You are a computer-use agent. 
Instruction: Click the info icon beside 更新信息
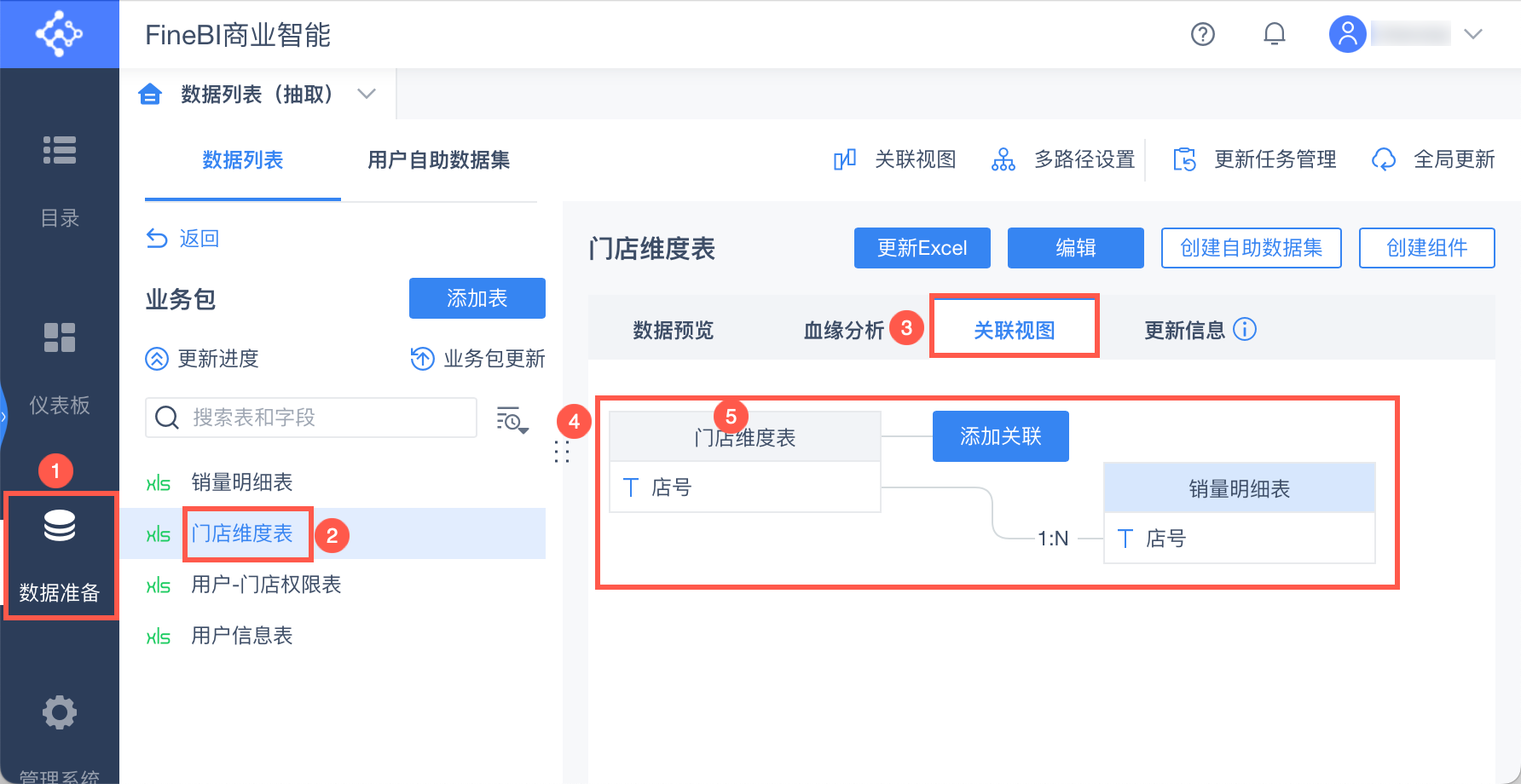click(1245, 329)
